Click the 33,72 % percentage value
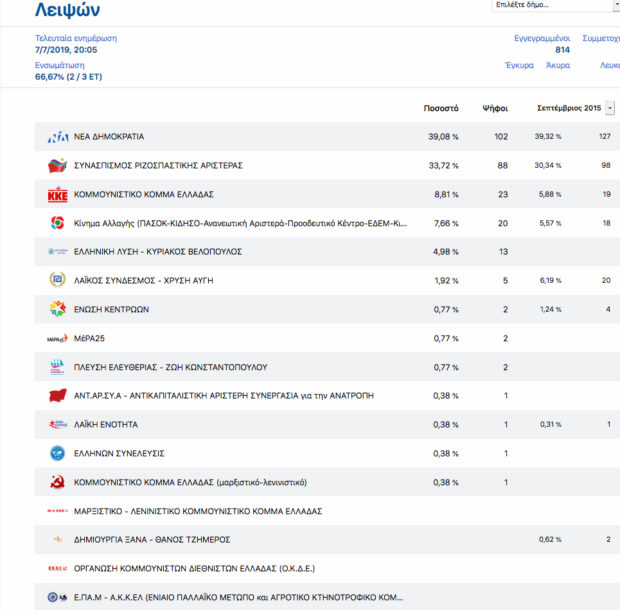Image resolution: width=620 pixels, height=610 pixels. click(444, 165)
